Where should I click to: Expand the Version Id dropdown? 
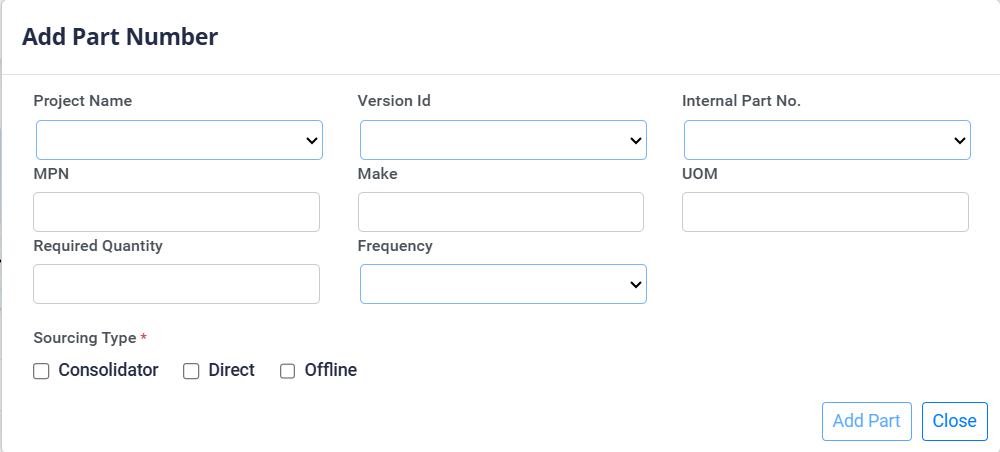pyautogui.click(x=503, y=141)
